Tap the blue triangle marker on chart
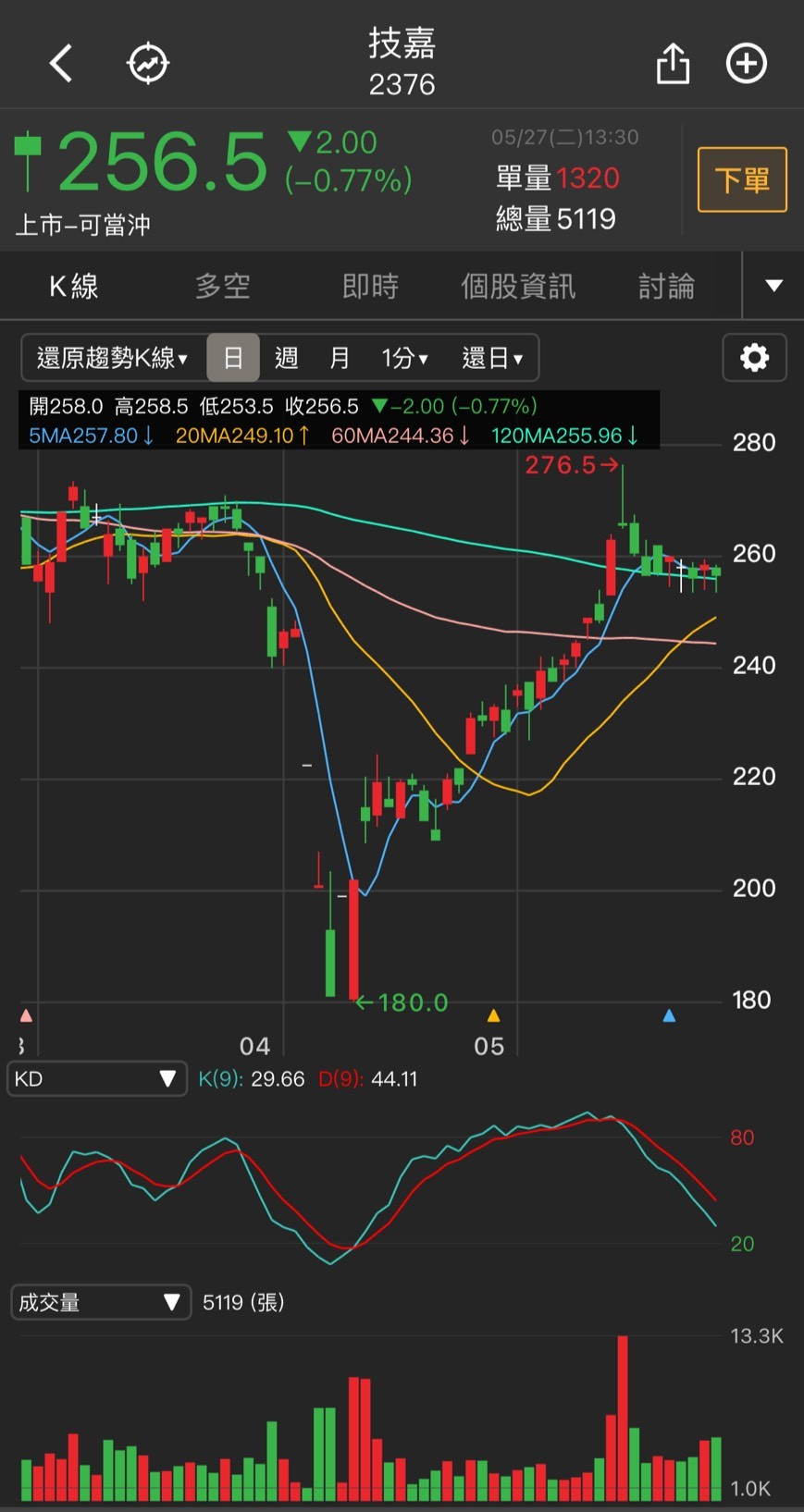The width and height of the screenshot is (804, 1512). (669, 1015)
